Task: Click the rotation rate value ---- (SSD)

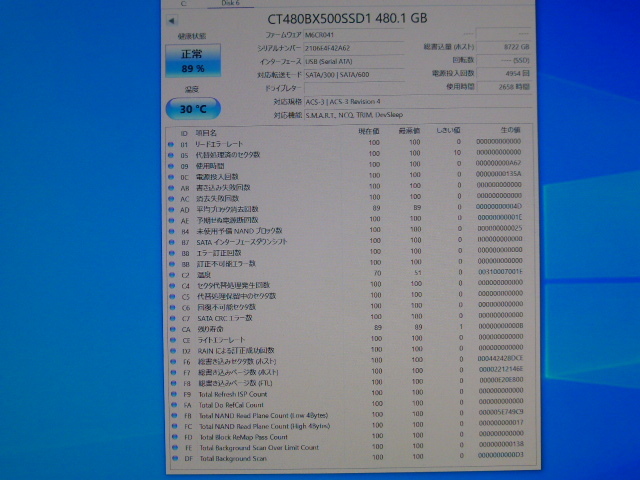Action: 504,60
